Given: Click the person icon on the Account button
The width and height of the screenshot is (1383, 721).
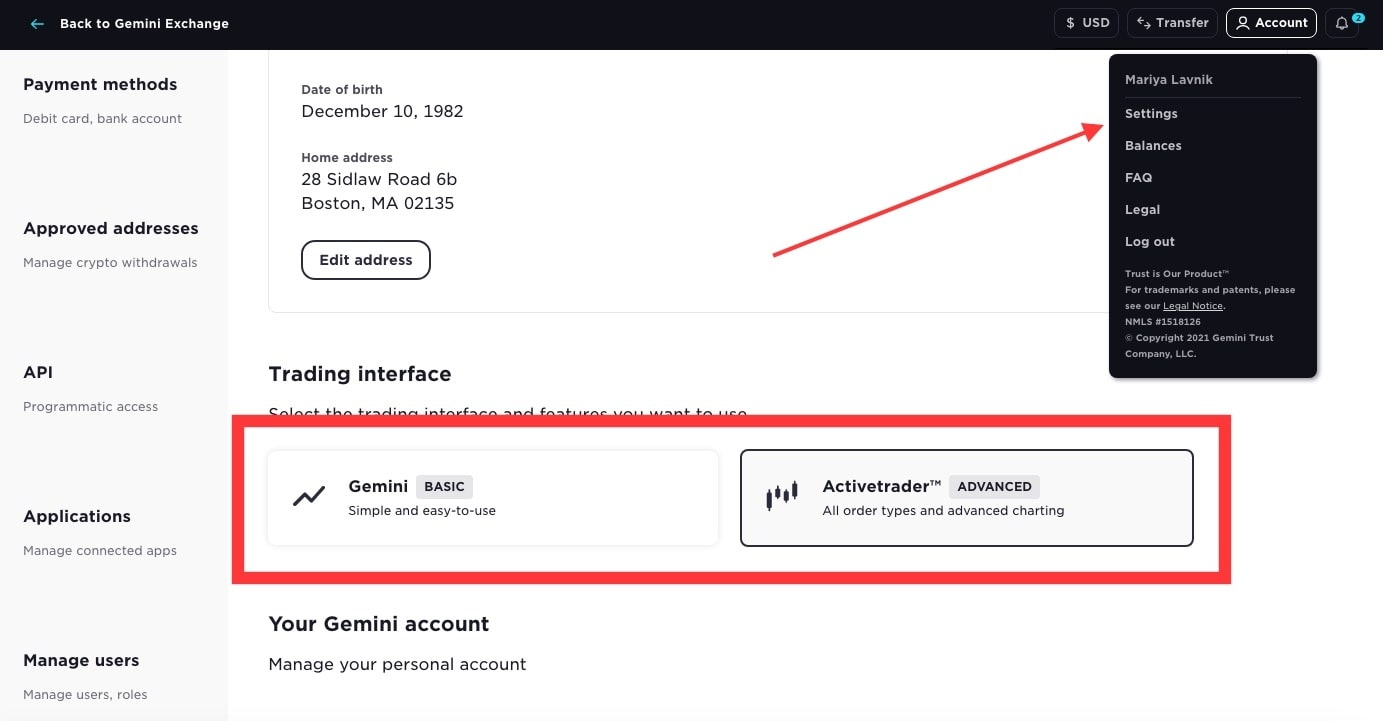Looking at the screenshot, I should point(1242,23).
